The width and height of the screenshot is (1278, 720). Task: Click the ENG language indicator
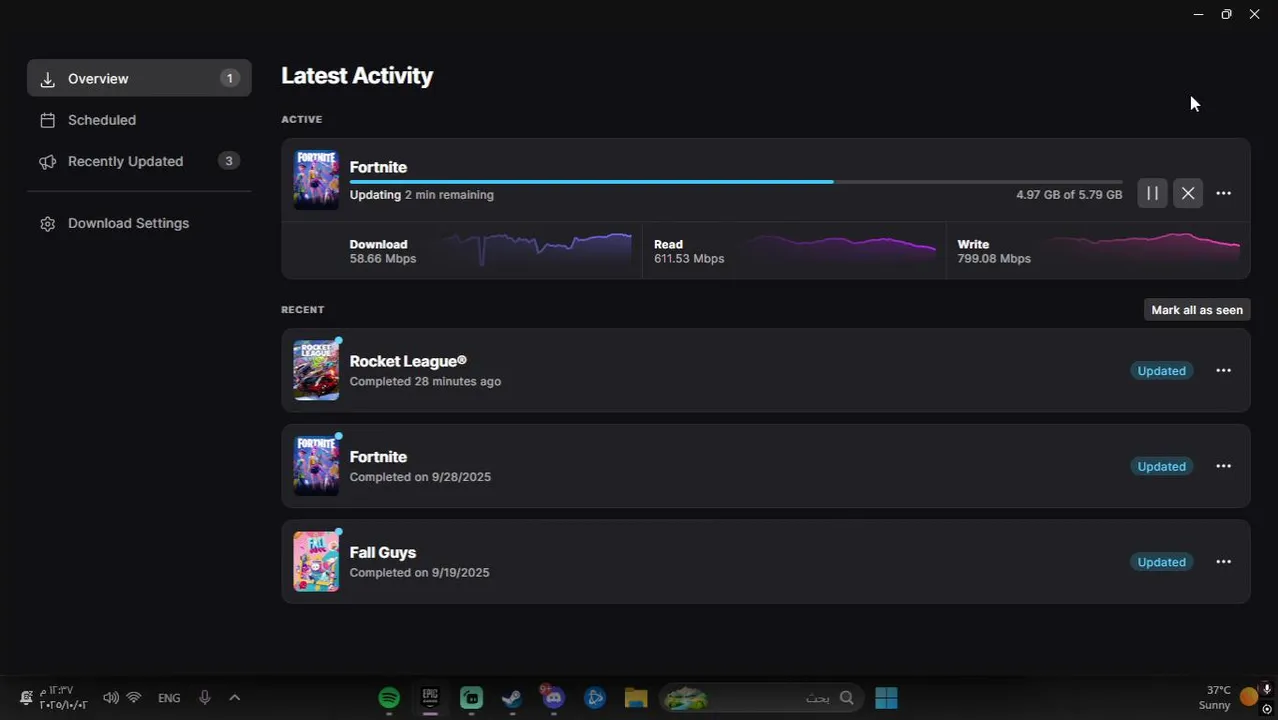tap(169, 698)
